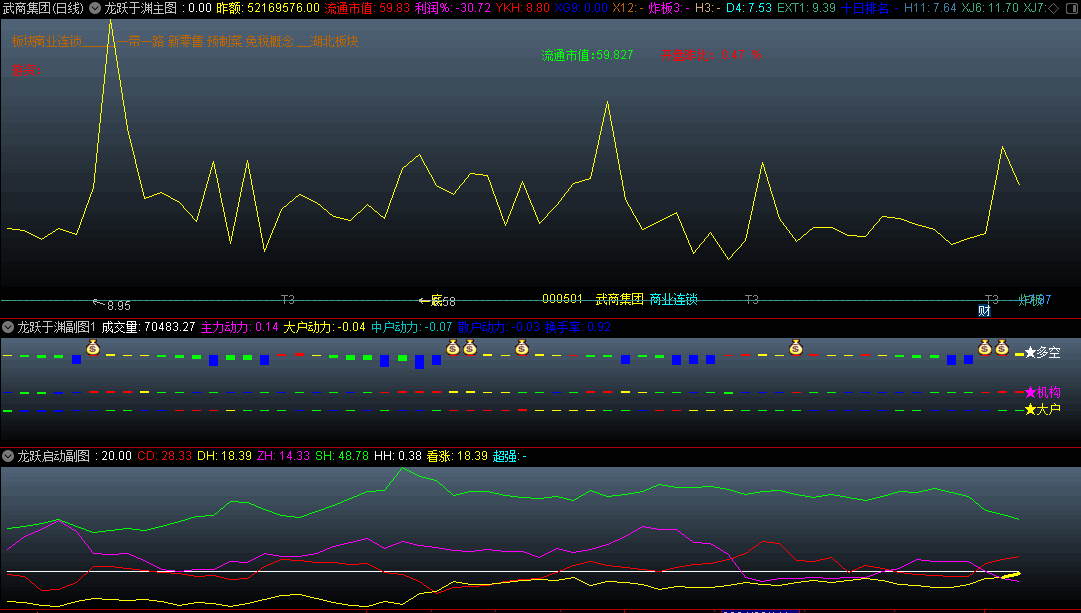Expand the 龙跃于渊主图 indicator arrow
The height and width of the screenshot is (613, 1081).
point(95,8)
